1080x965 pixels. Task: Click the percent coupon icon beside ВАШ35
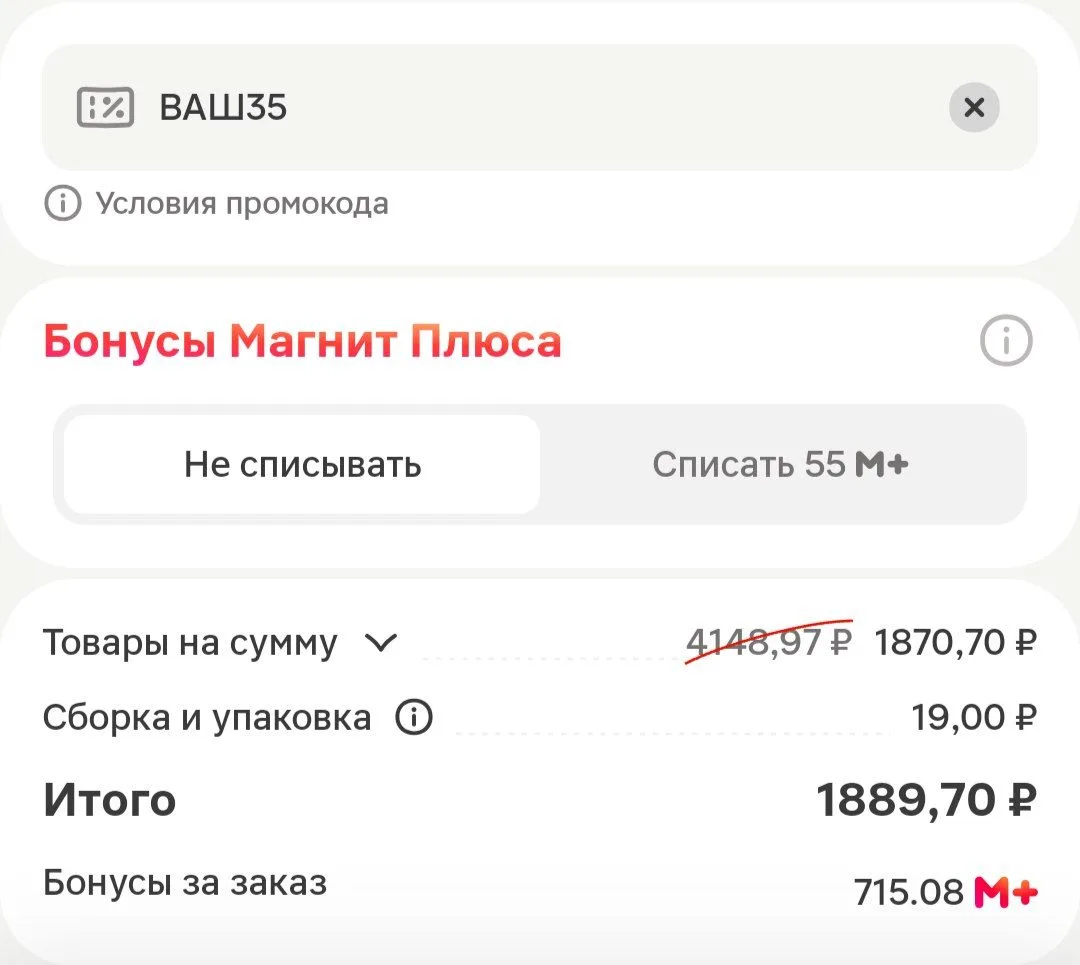105,107
